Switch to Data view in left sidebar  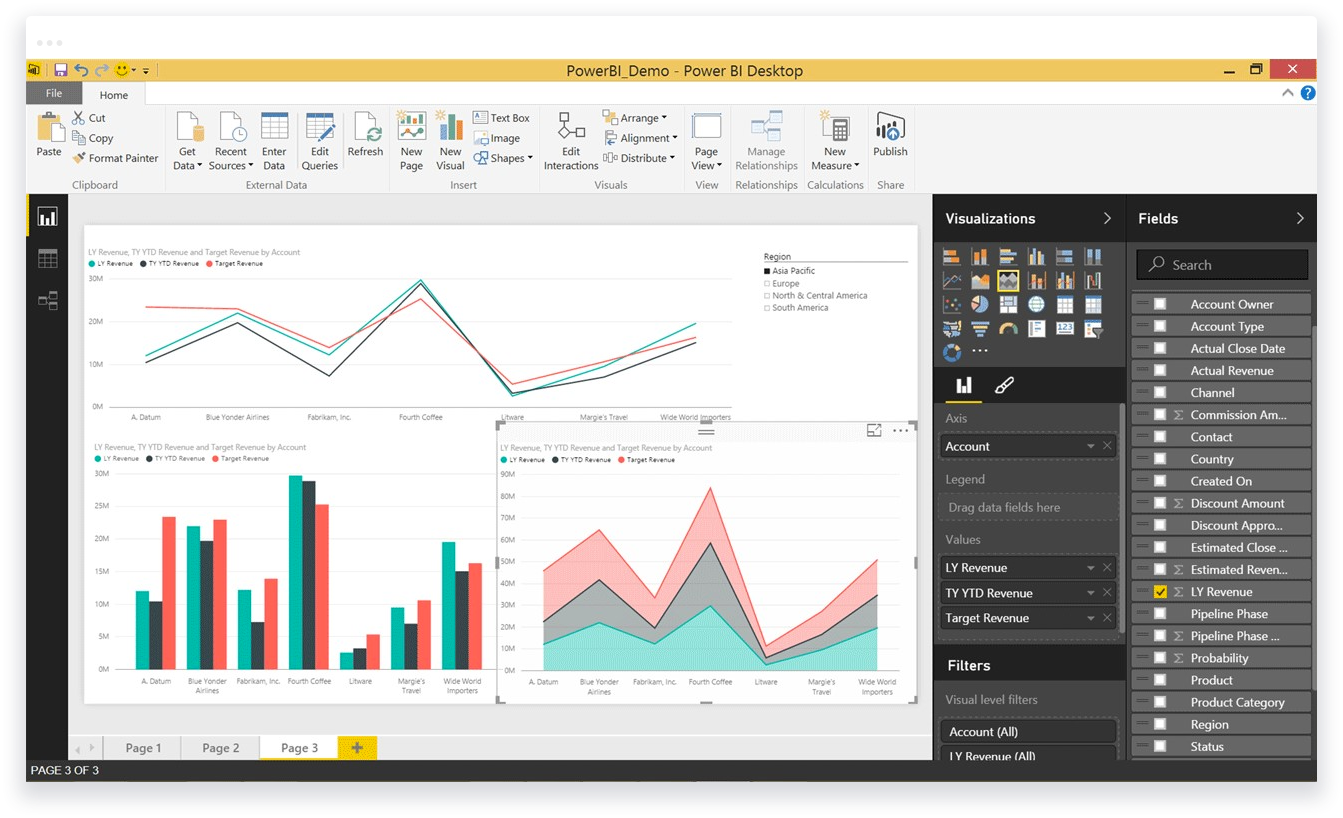point(47,259)
